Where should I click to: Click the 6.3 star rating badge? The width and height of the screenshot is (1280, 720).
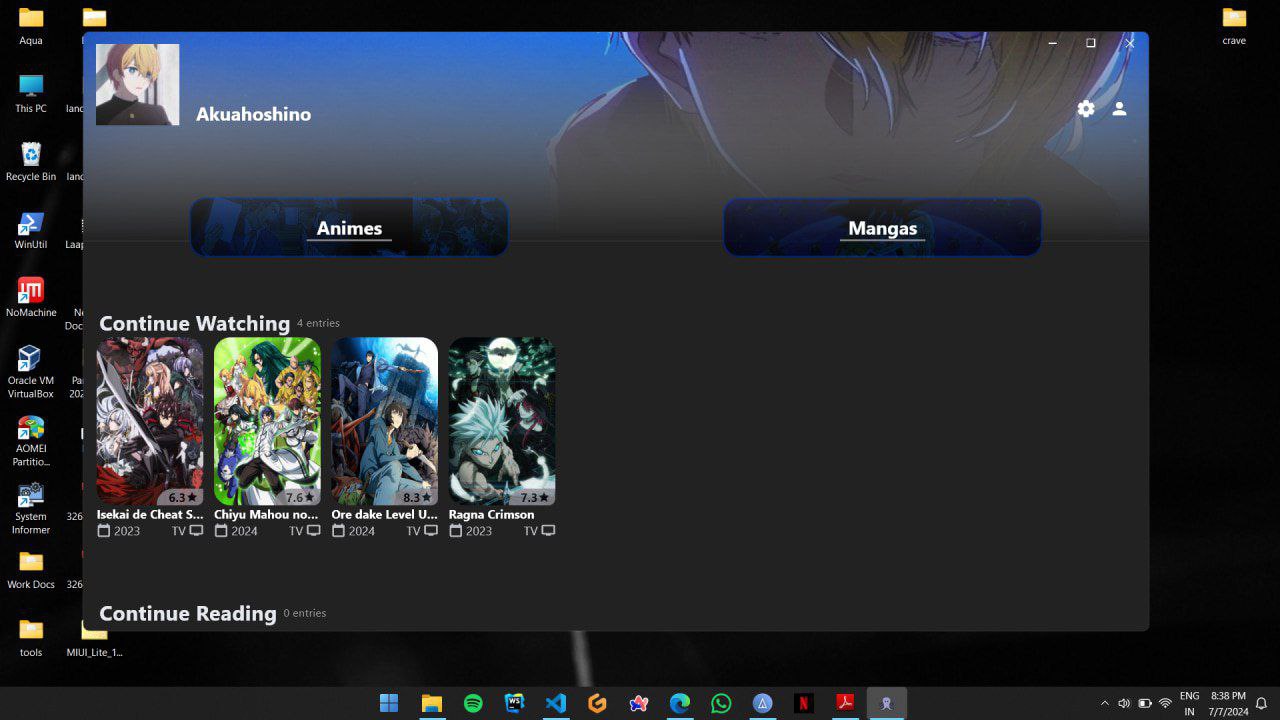coord(182,497)
